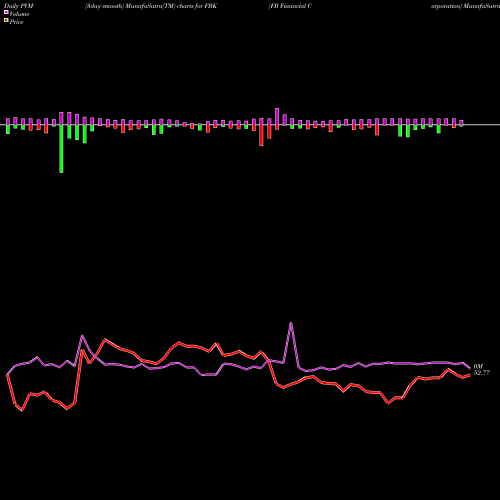500x500 pixels.
Task: Click the '(FB Financial C' header text
Action: point(290,6)
